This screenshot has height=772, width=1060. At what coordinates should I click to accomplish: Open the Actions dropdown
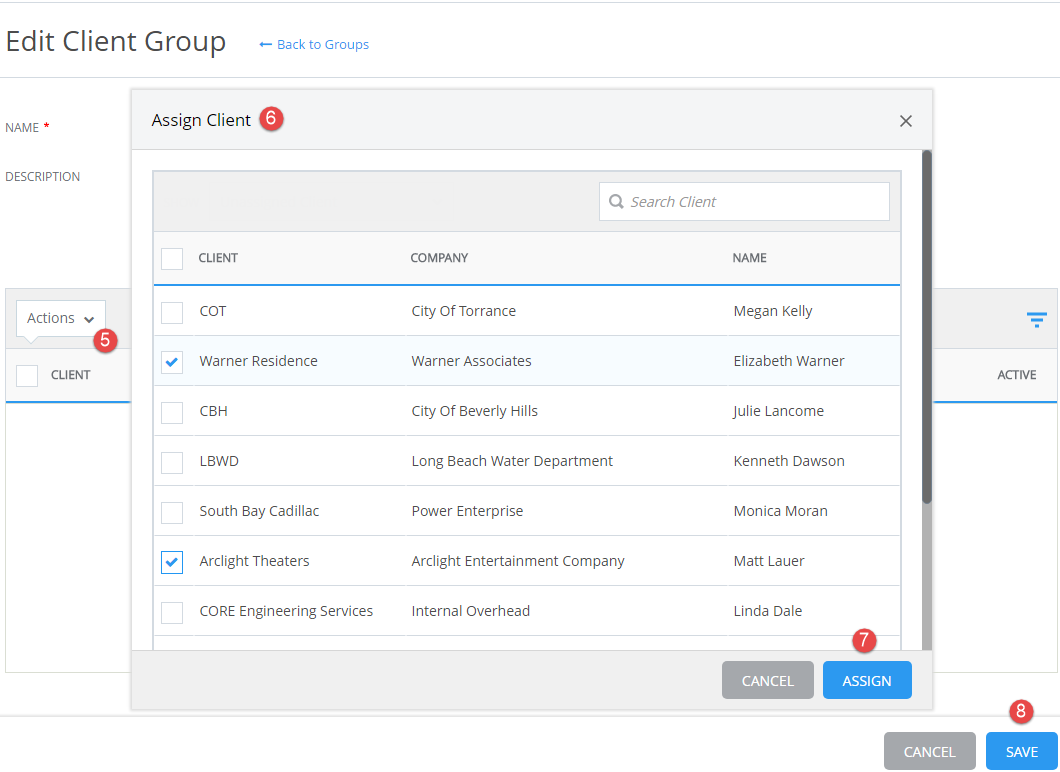(59, 317)
